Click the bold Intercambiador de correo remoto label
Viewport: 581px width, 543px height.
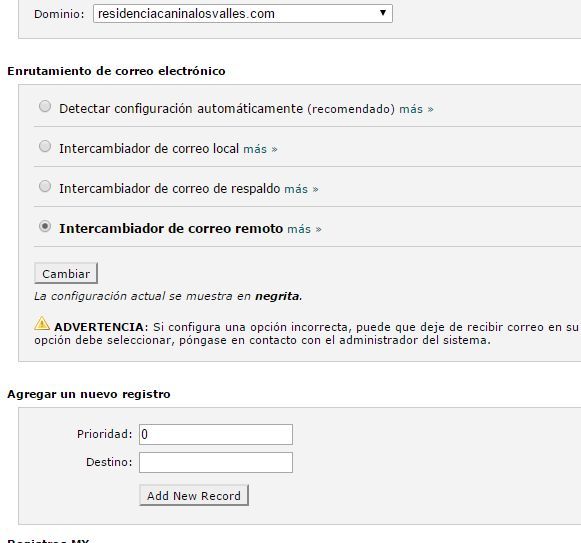171,229
